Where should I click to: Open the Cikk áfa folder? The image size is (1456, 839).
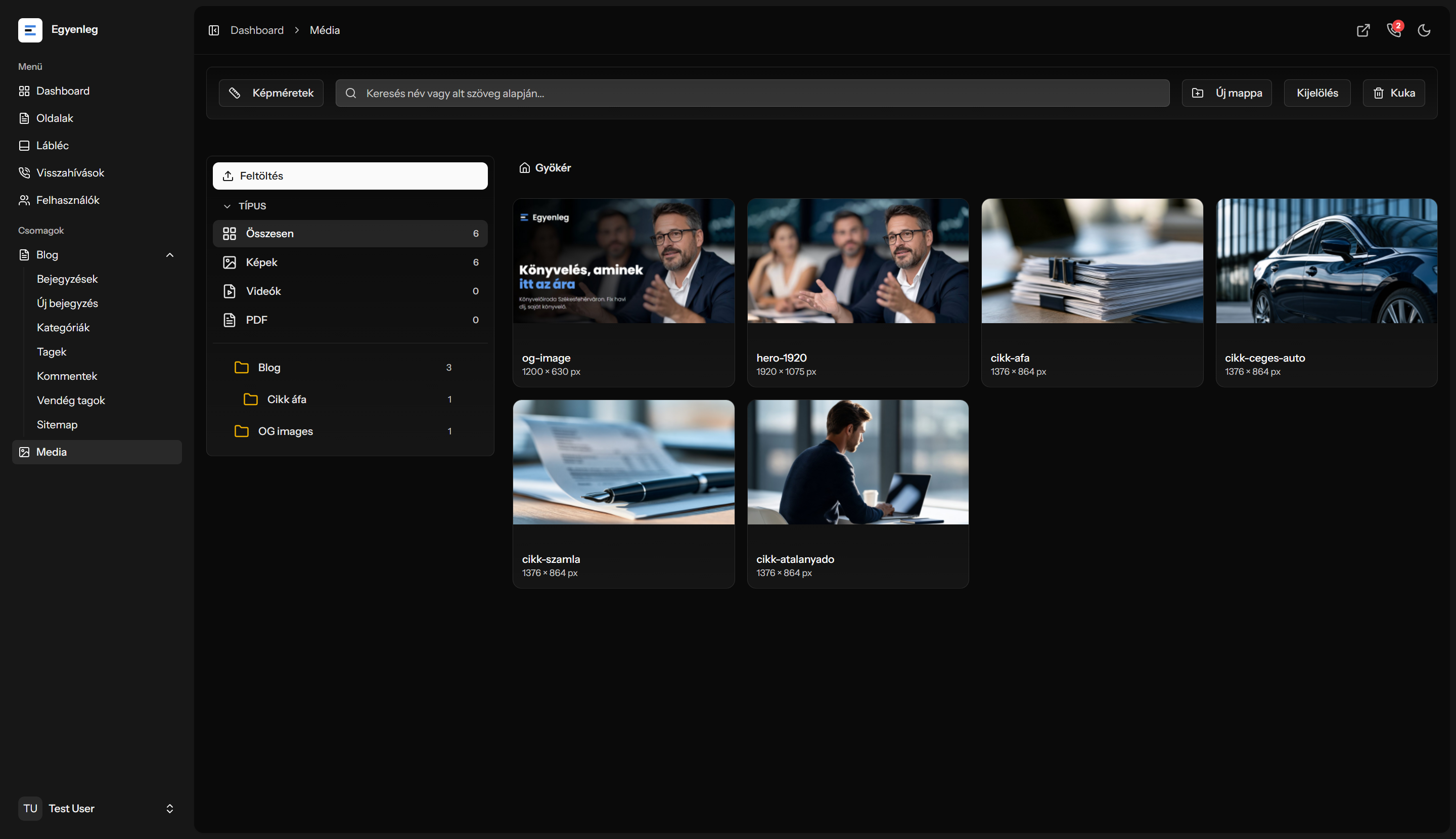[348, 399]
